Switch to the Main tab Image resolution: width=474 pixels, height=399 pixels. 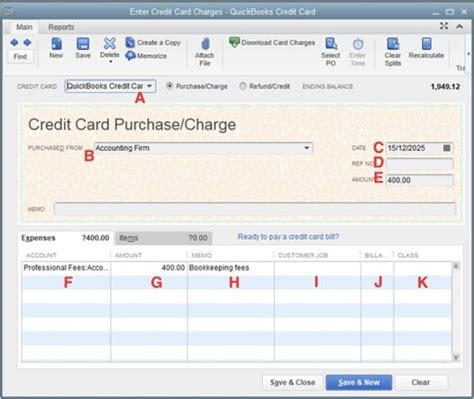[x=24, y=27]
